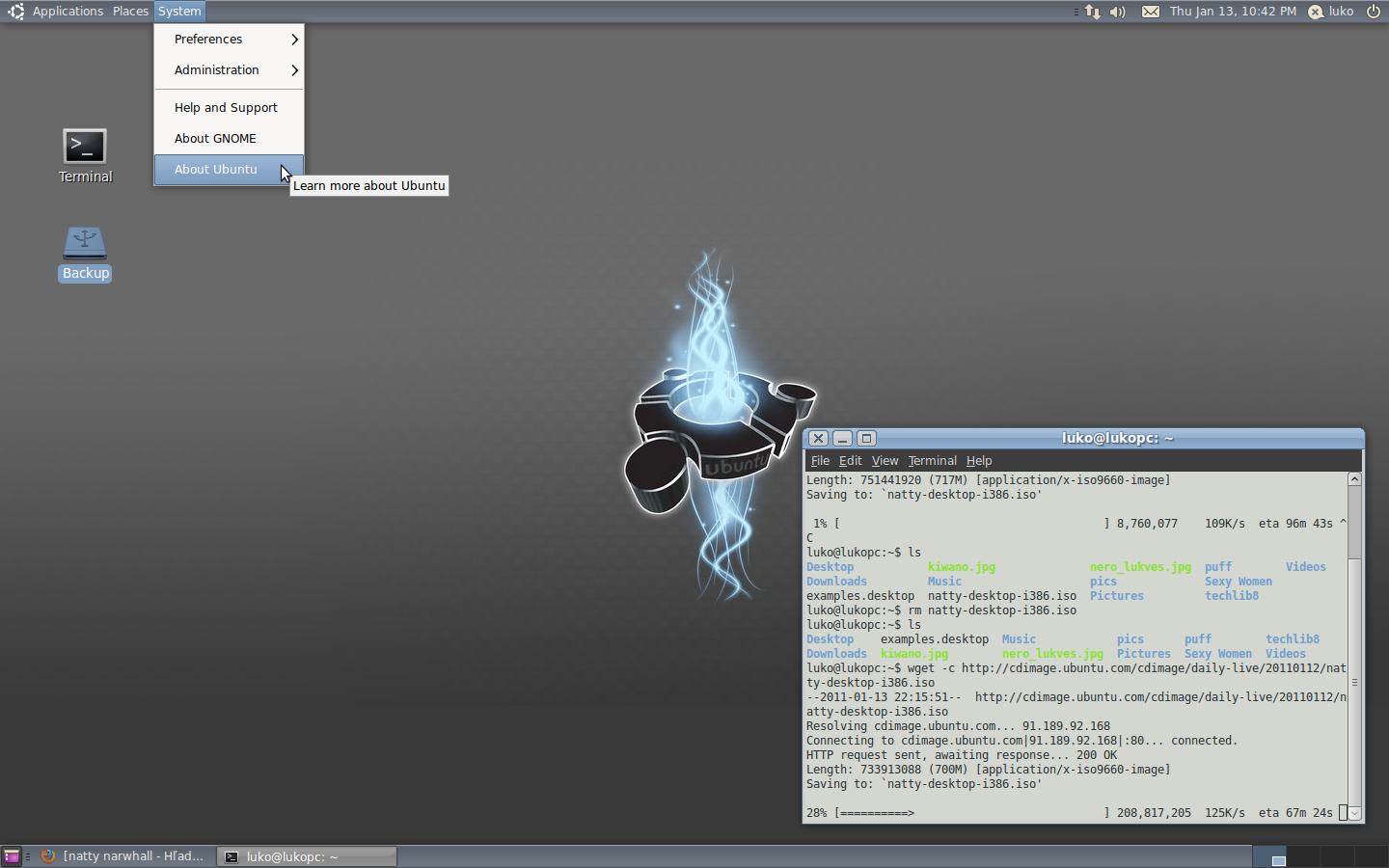
Task: Click the power session icon
Action: 1374,12
